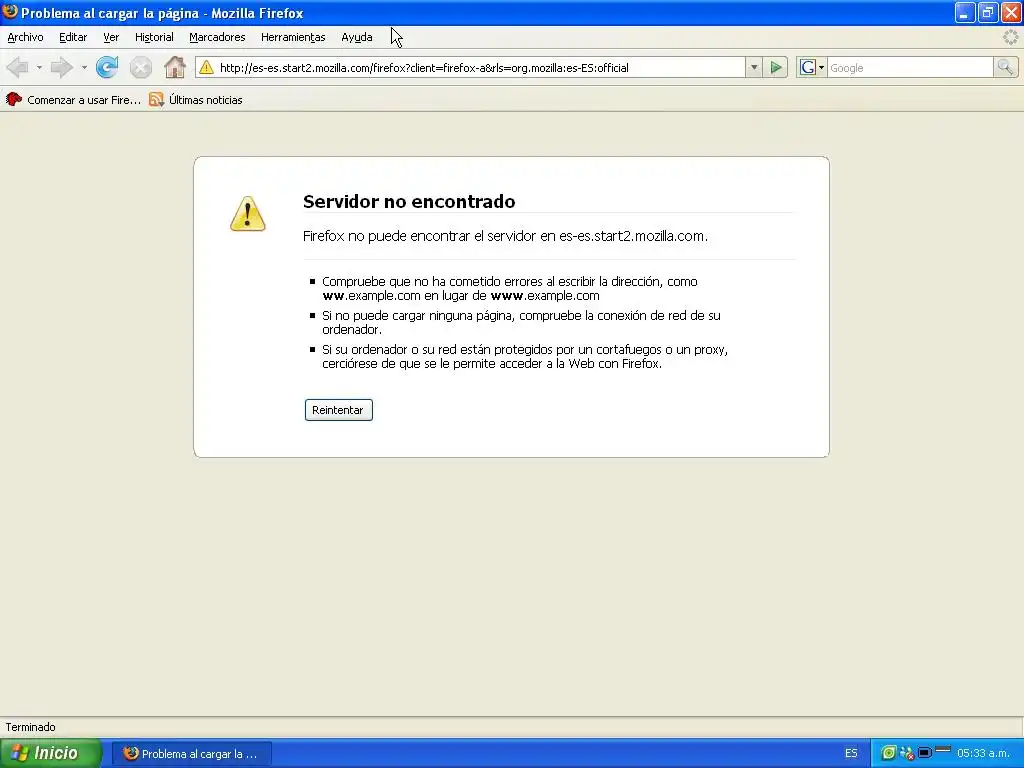1024x768 pixels.
Task: Click the network connection tray icon
Action: 906,753
